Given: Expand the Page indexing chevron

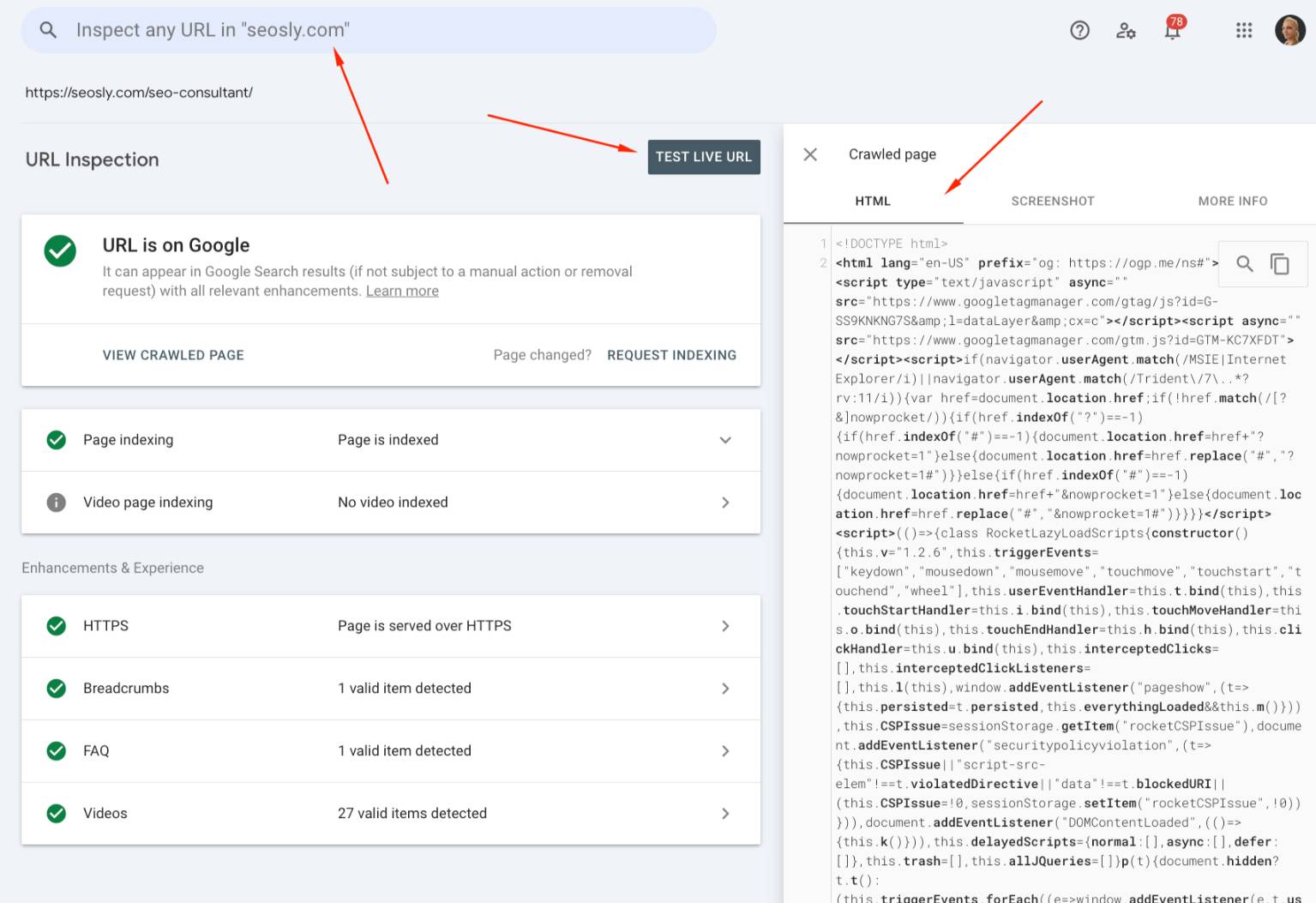Looking at the screenshot, I should [725, 440].
